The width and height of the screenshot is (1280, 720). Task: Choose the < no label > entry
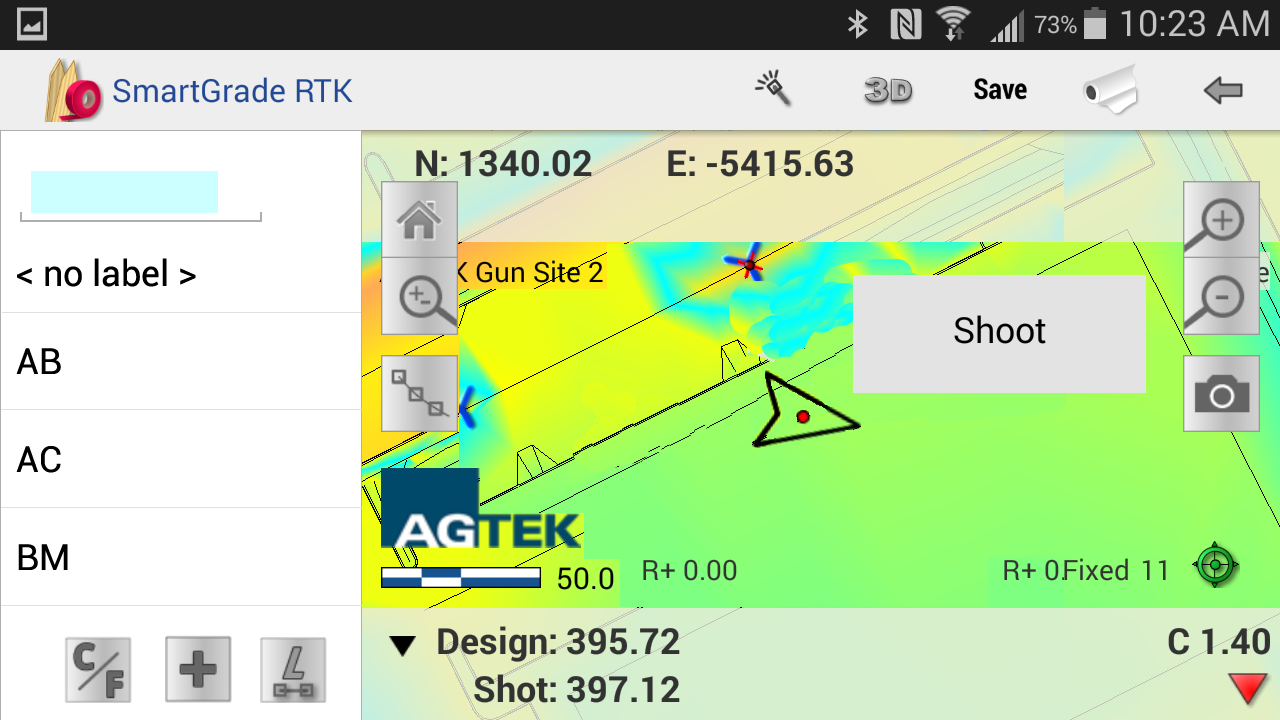pyautogui.click(x=180, y=274)
